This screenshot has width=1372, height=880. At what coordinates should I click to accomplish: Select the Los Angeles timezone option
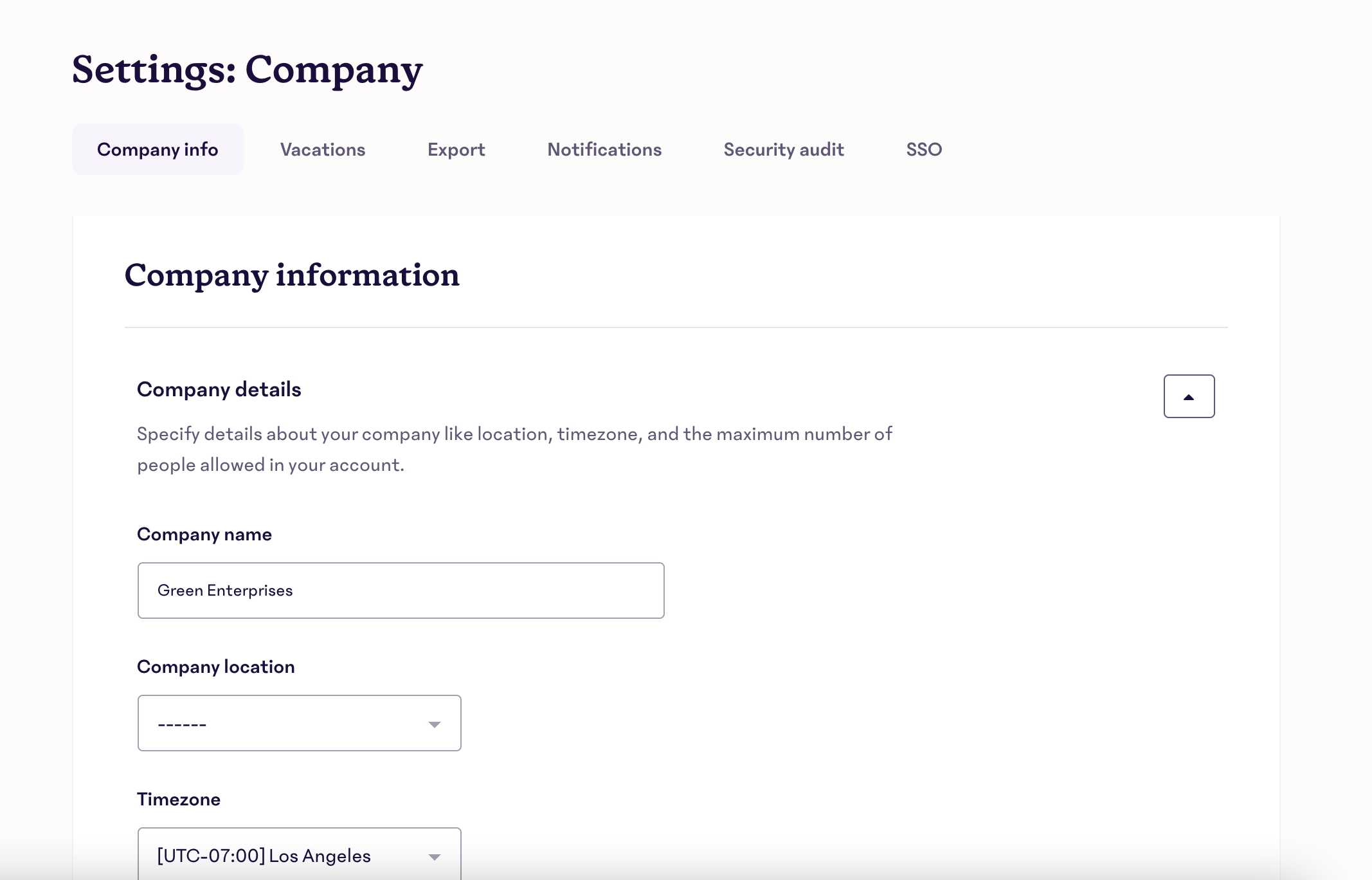(x=298, y=855)
